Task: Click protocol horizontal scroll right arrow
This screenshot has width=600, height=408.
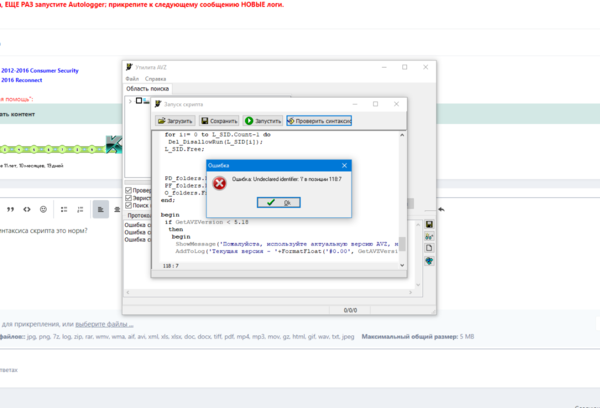Action: tap(410, 292)
